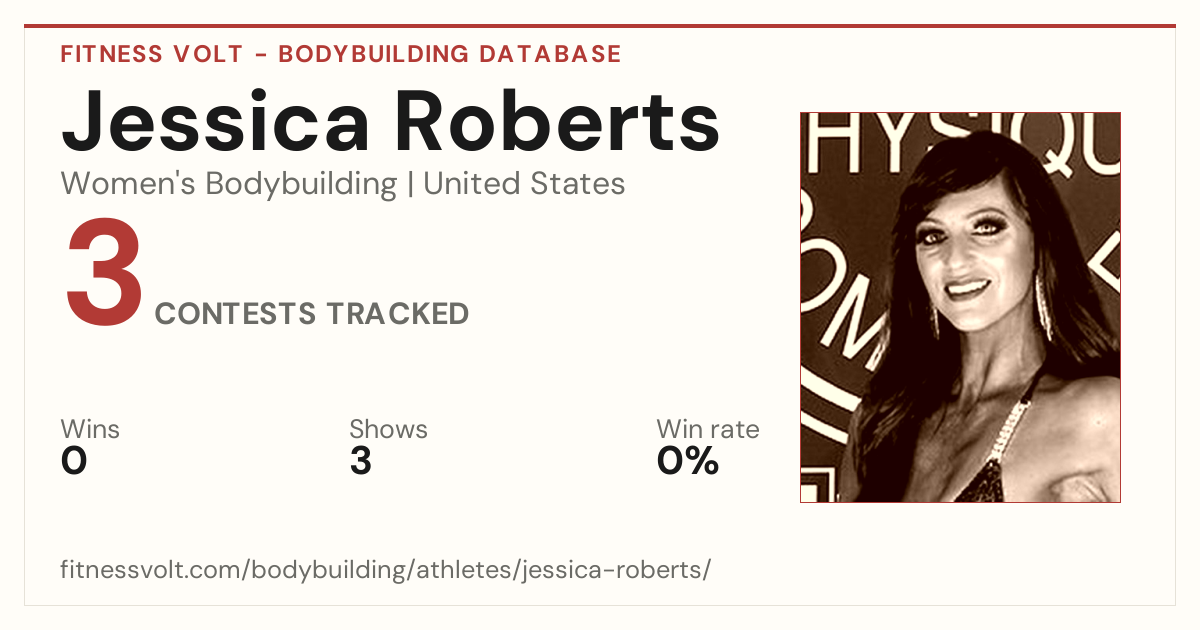1200x630 pixels.
Task: Click the red line at card top
Action: 600,26
